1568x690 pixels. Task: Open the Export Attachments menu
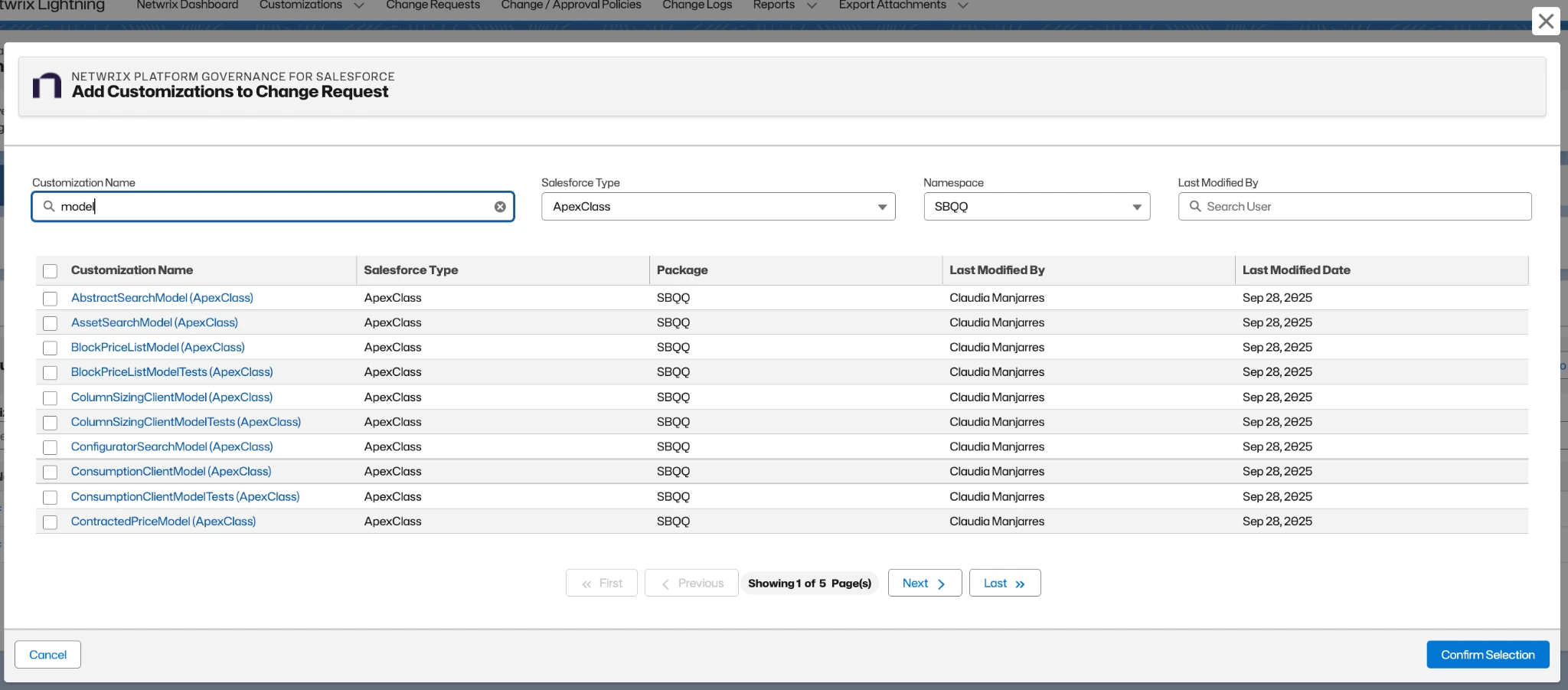tap(893, 5)
